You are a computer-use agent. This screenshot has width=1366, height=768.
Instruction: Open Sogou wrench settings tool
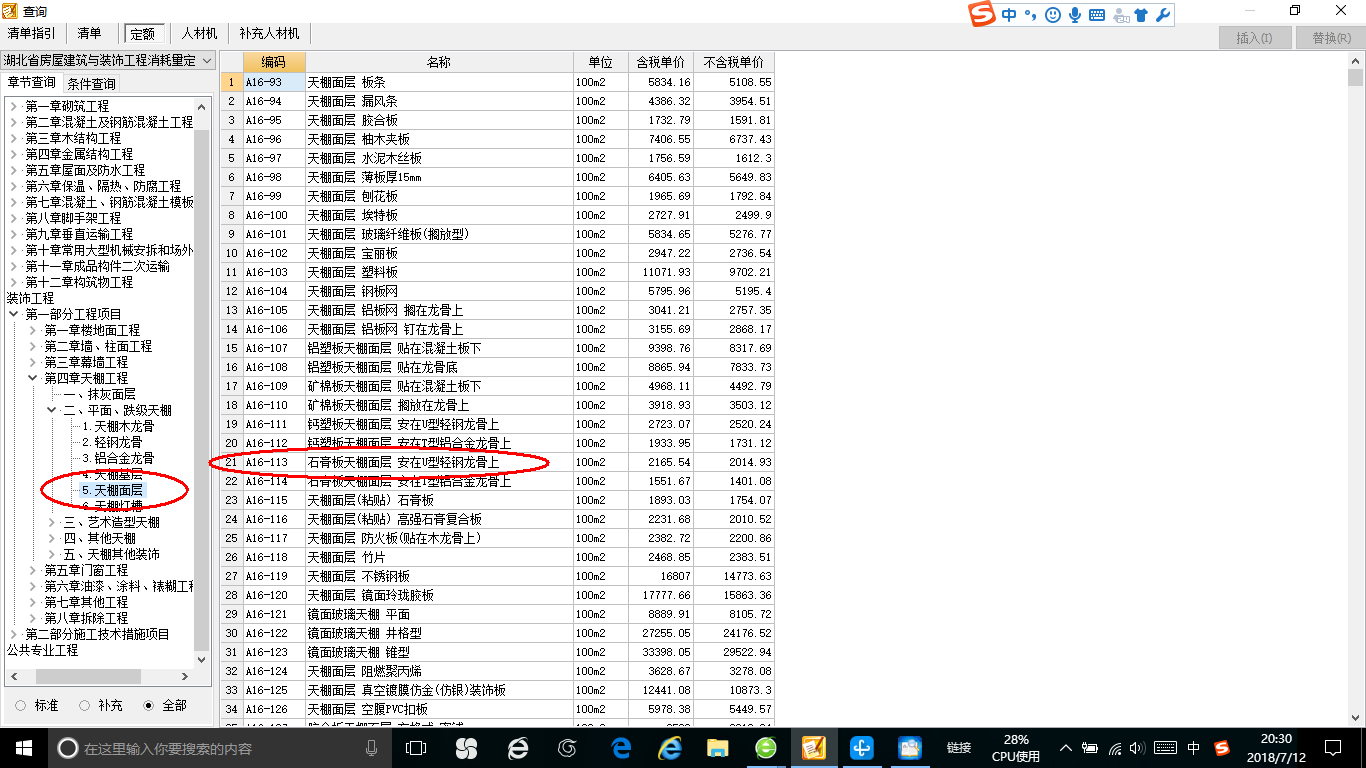point(1162,15)
